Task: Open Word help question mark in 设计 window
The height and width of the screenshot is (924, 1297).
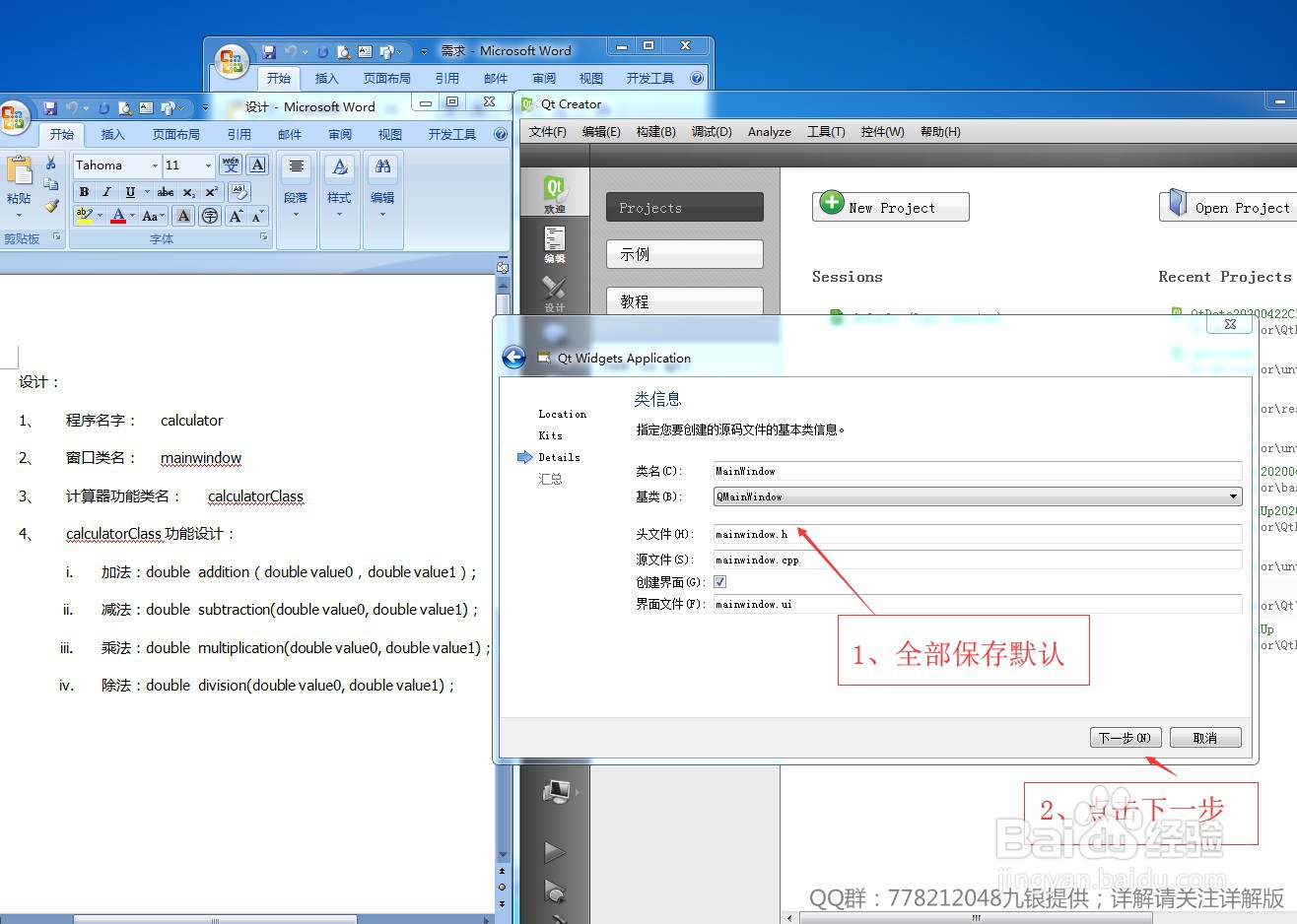Action: (501, 134)
